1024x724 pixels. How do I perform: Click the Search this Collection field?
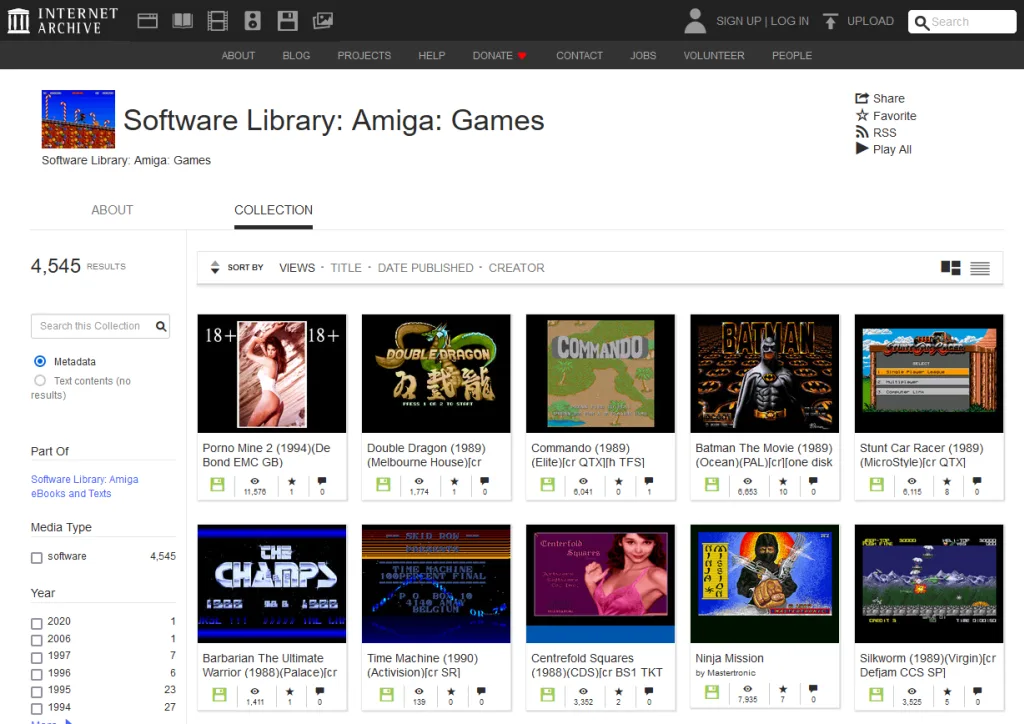click(92, 326)
